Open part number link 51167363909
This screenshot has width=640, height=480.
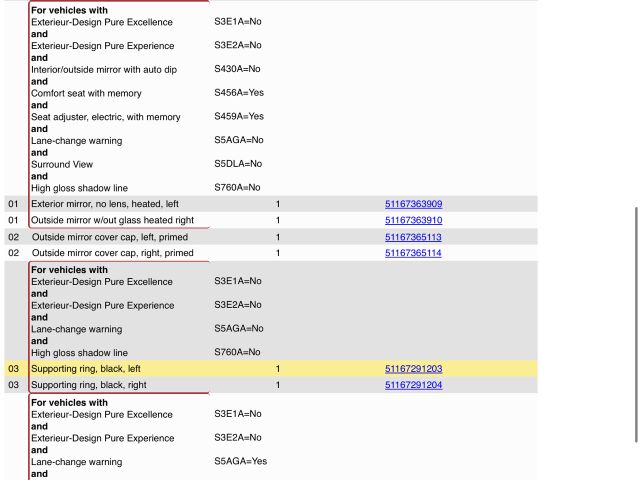(x=413, y=204)
